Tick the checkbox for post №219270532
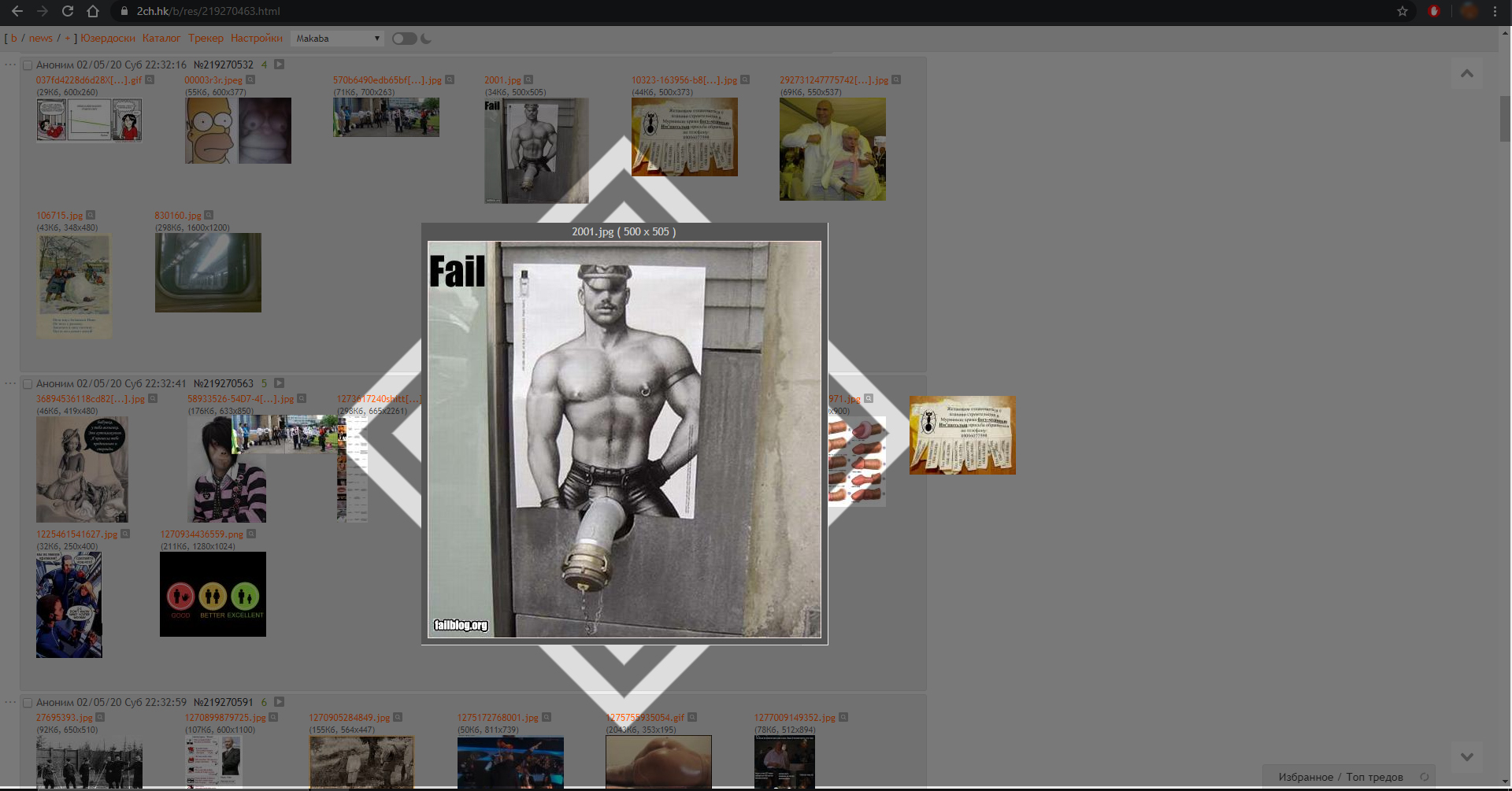 [x=28, y=65]
